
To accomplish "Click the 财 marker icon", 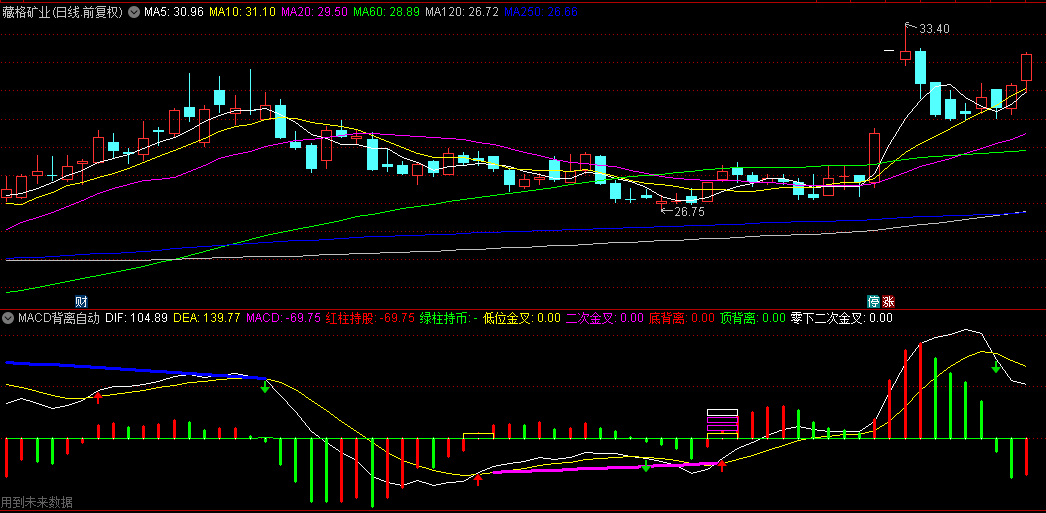I will point(81,301).
